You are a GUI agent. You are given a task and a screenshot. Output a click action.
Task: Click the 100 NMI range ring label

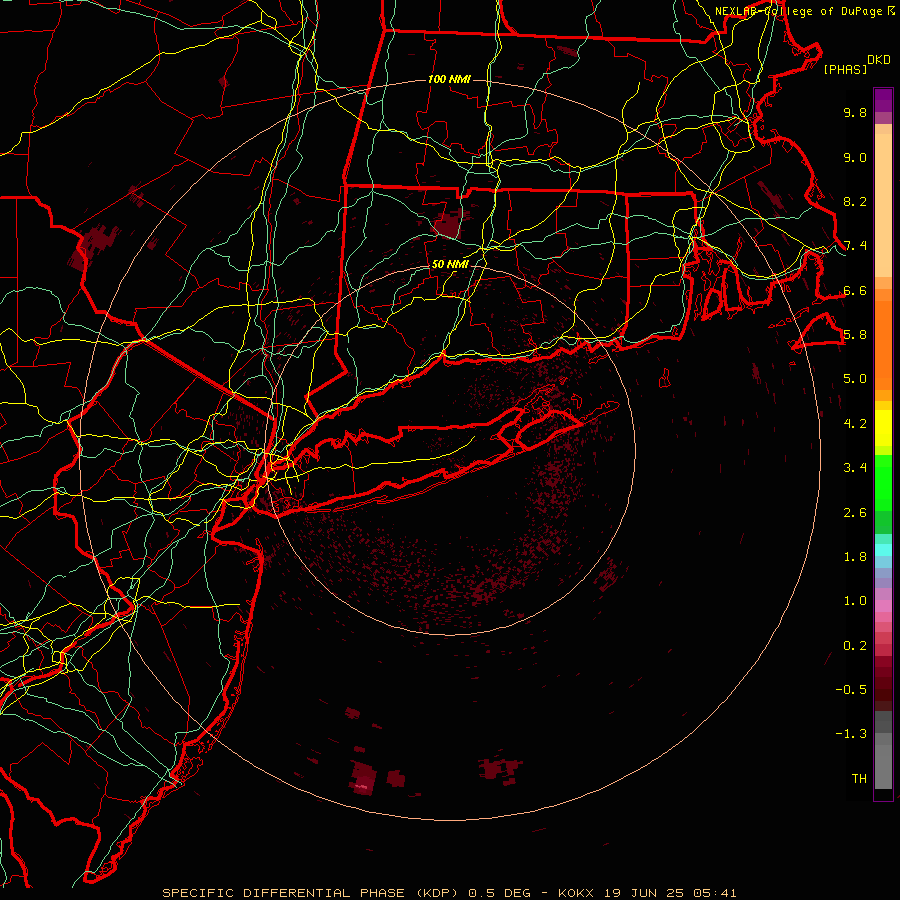point(449,79)
